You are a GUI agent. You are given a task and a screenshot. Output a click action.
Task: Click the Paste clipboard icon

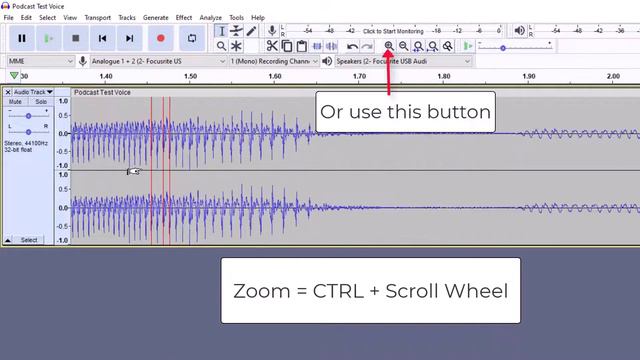point(302,46)
